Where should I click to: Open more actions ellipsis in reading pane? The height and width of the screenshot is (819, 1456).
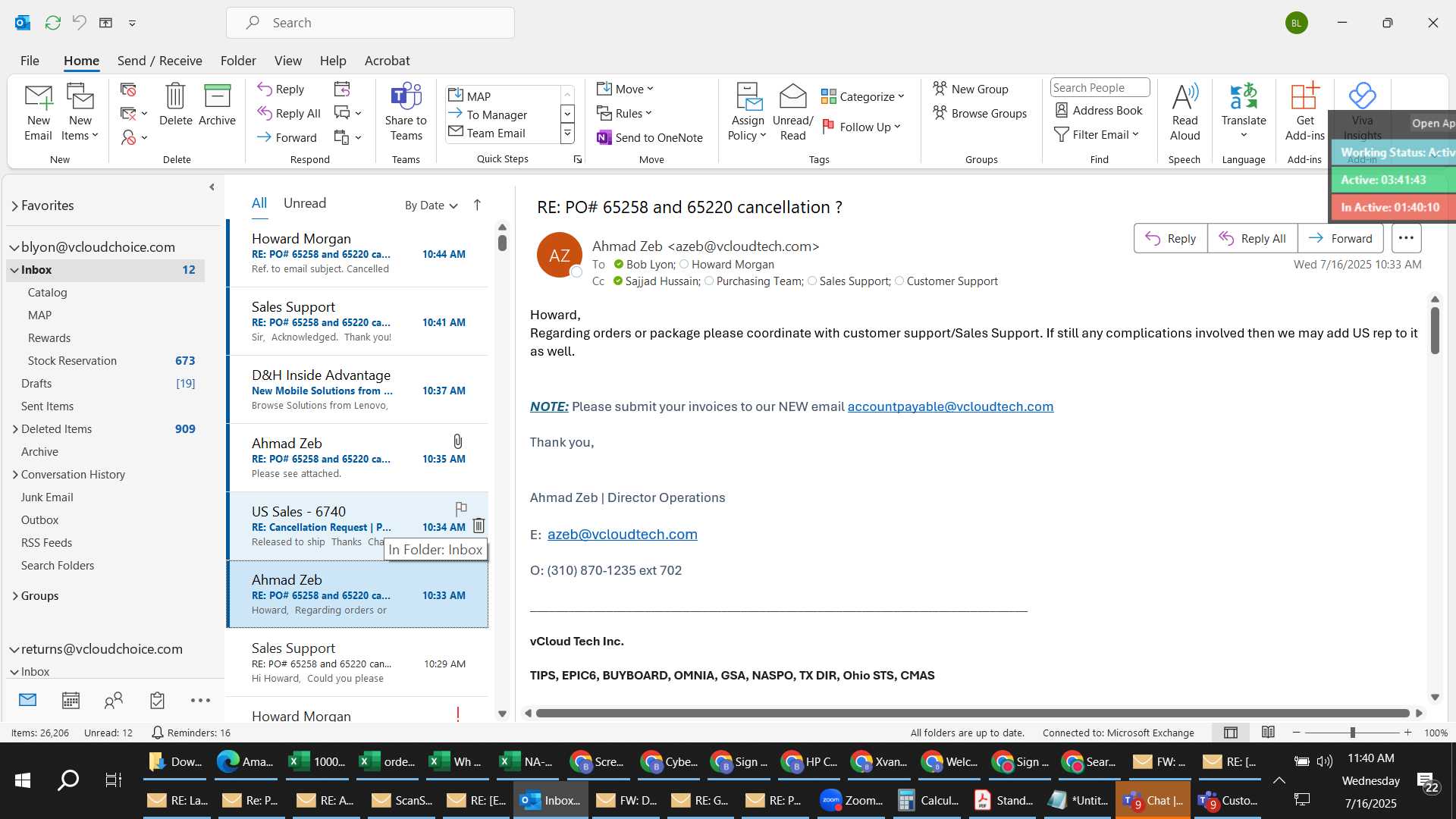tap(1406, 238)
